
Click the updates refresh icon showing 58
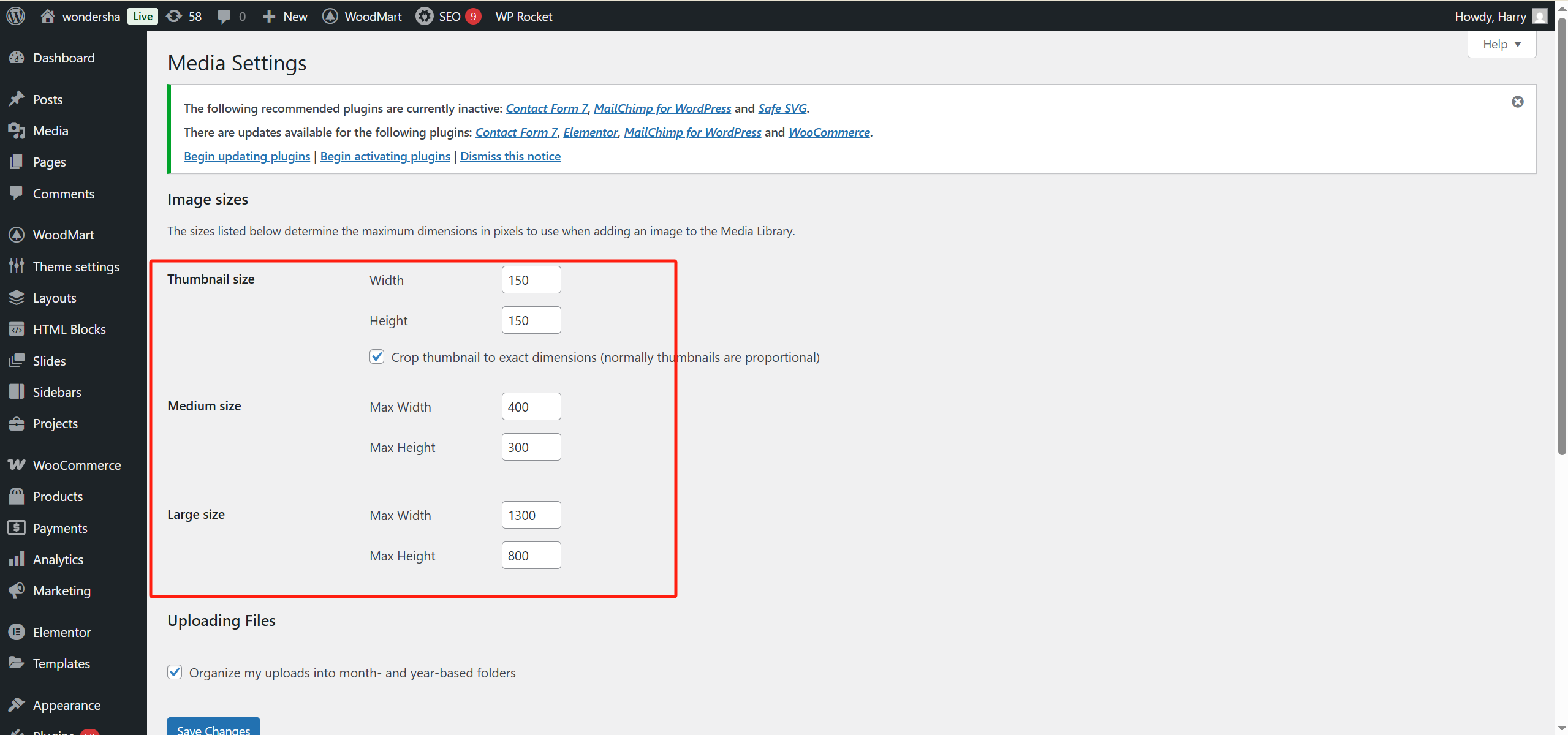pyautogui.click(x=175, y=16)
